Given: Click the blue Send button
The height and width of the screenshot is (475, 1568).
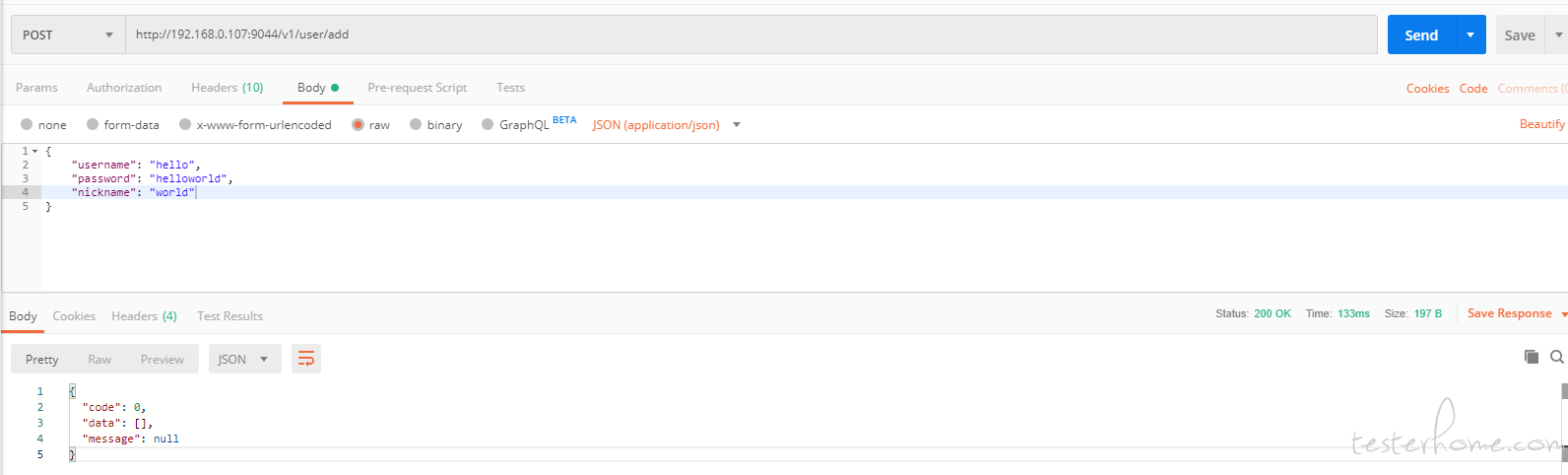Looking at the screenshot, I should point(1420,34).
